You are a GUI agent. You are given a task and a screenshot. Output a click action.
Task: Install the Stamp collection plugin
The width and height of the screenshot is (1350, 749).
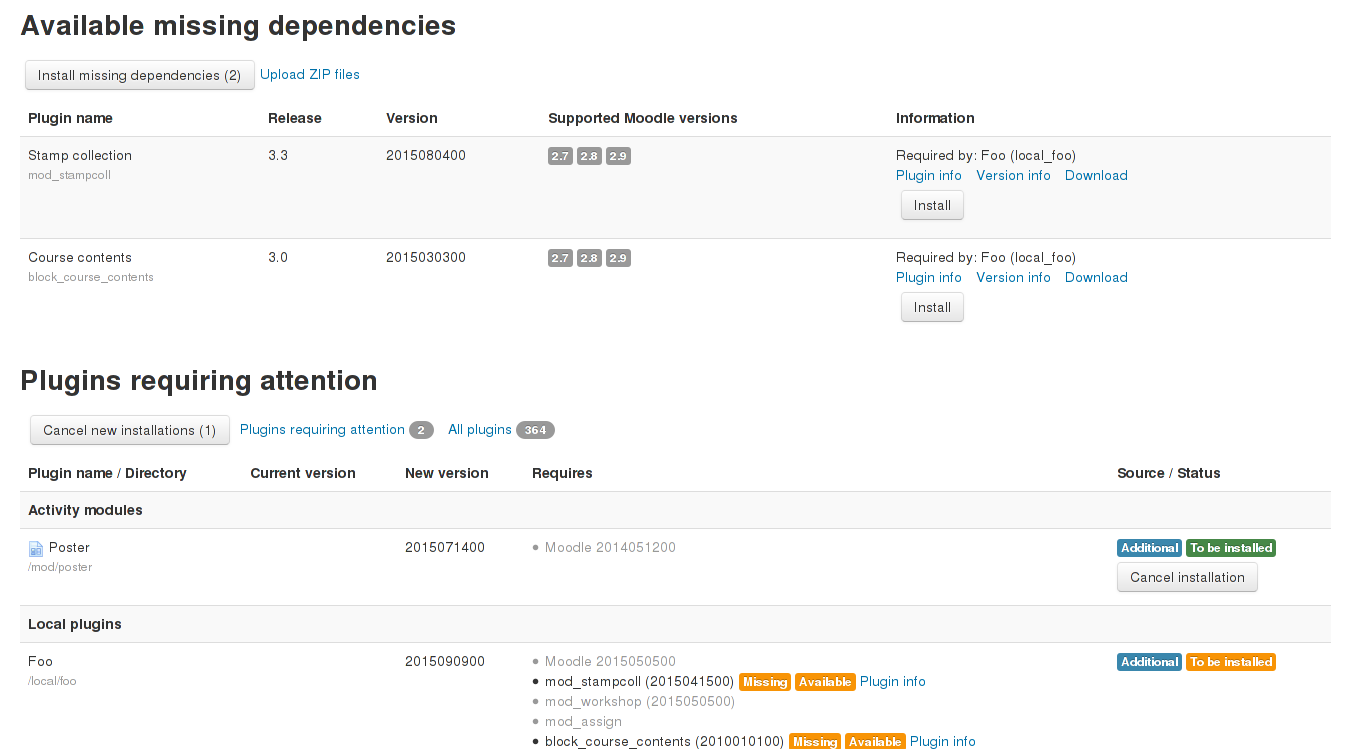[x=932, y=205]
